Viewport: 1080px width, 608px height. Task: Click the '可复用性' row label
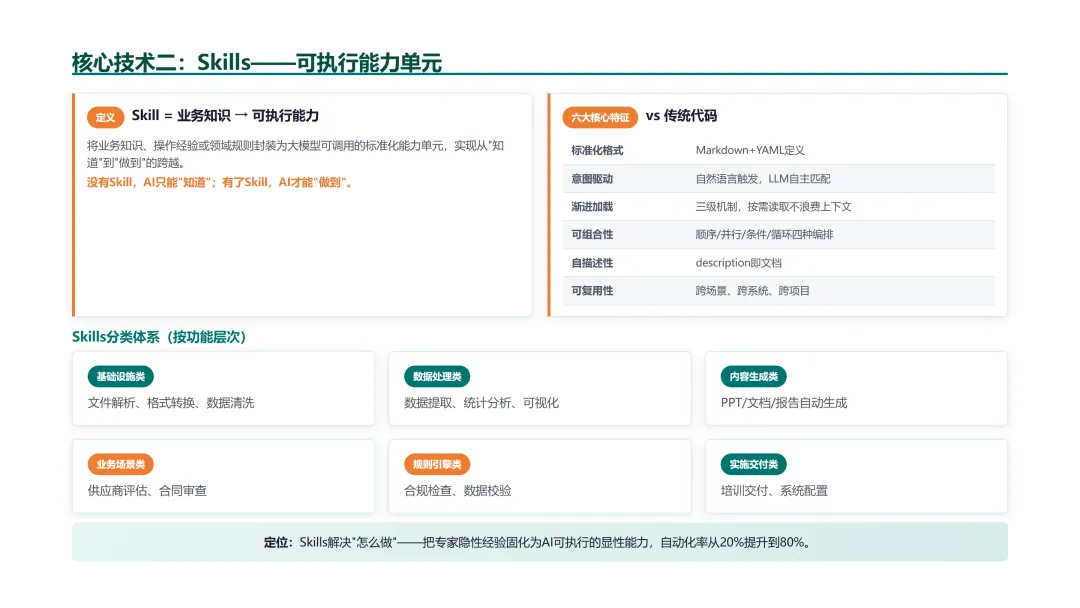[592, 291]
